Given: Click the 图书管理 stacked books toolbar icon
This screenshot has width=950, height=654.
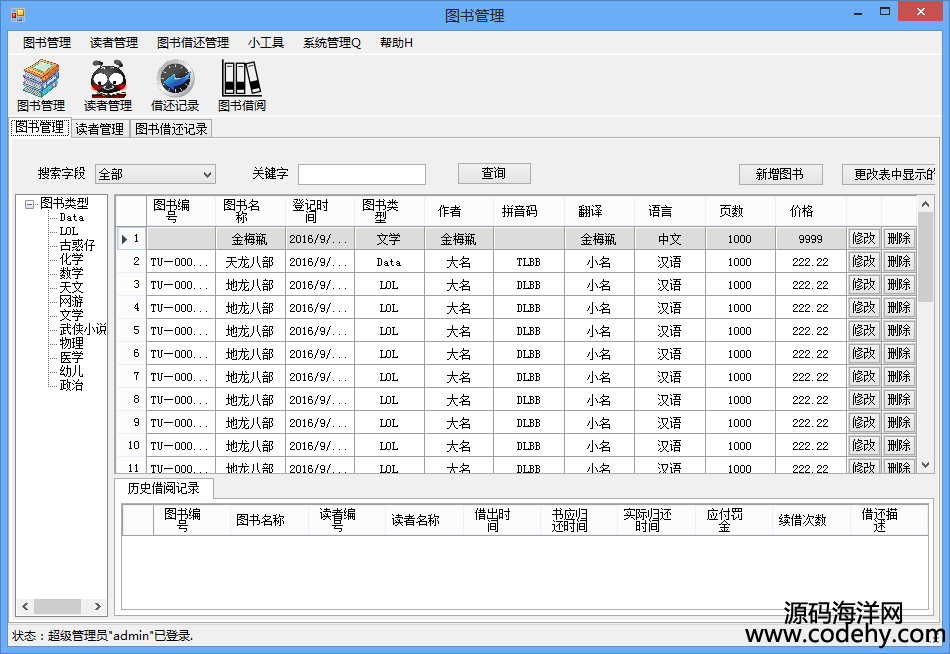Looking at the screenshot, I should (x=41, y=79).
